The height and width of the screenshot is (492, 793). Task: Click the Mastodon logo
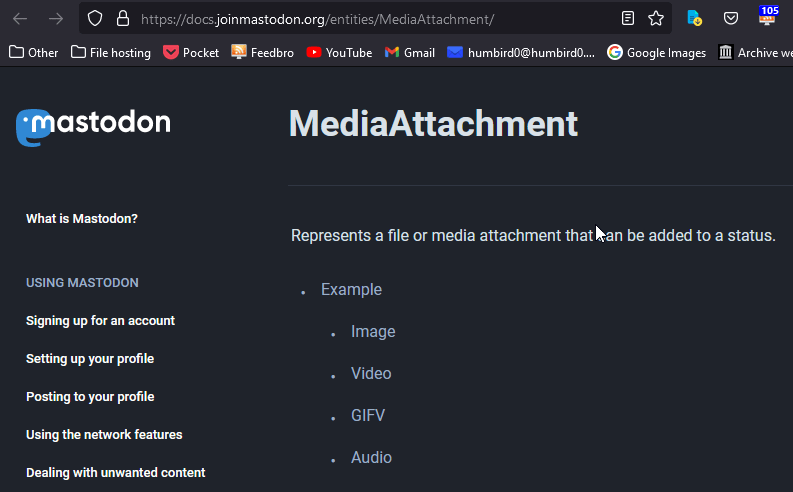[93, 125]
